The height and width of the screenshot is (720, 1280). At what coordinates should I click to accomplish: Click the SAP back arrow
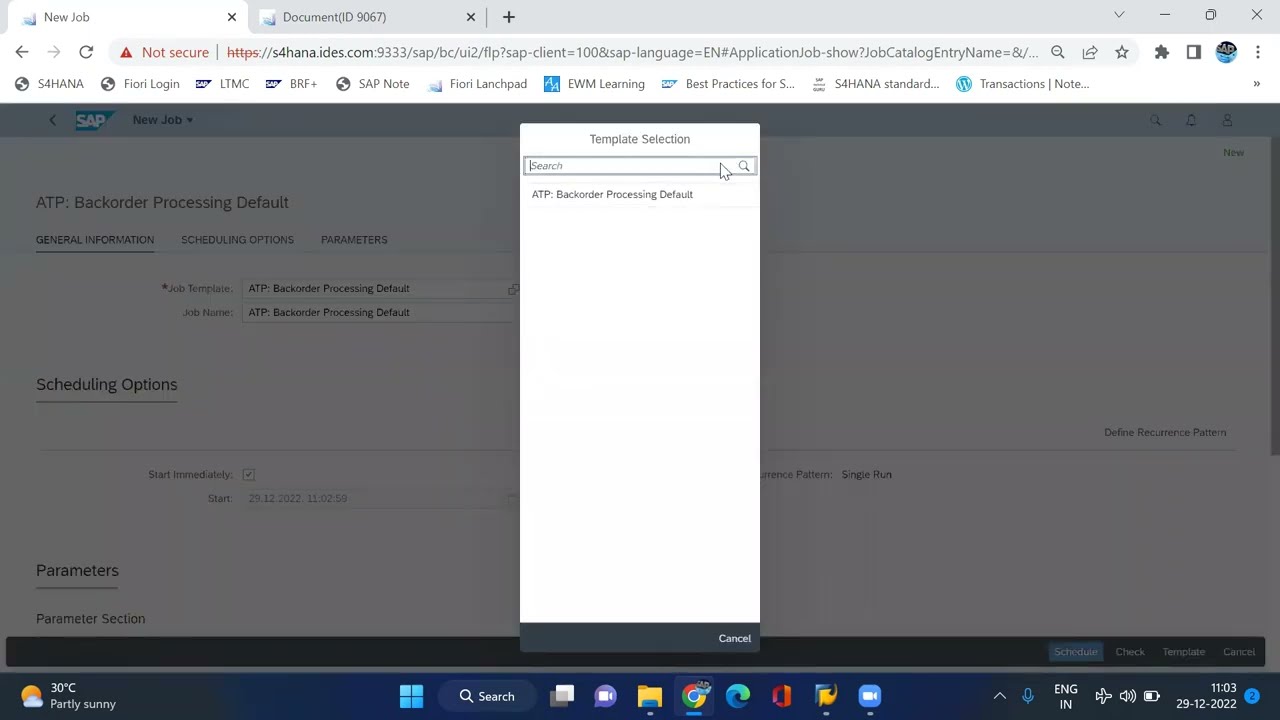pos(53,120)
